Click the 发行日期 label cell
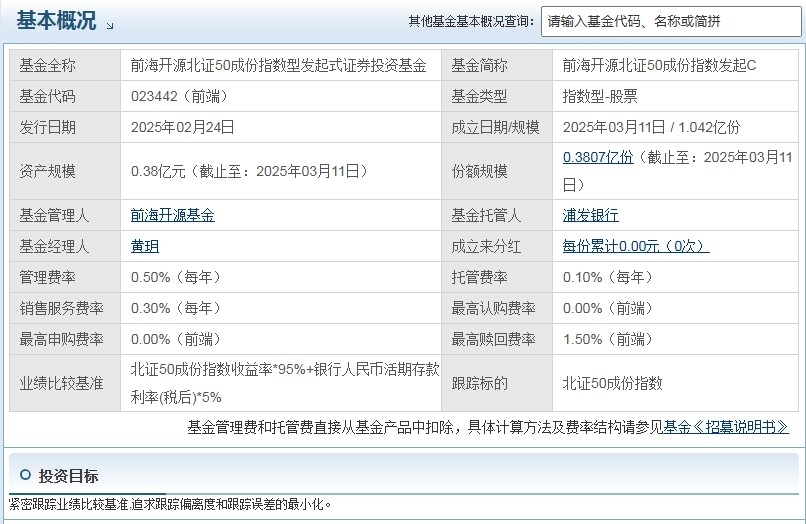Viewport: 806px width, 524px height. click(65, 127)
